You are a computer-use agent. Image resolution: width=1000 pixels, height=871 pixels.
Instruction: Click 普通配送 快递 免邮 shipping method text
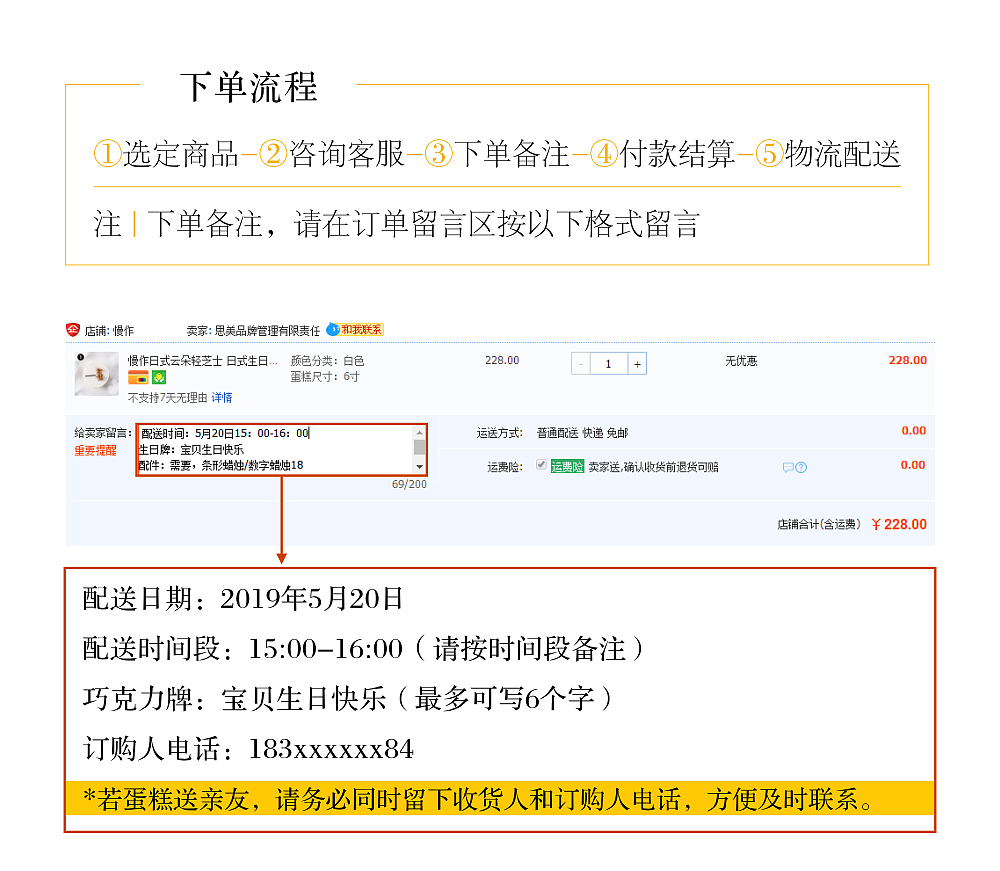pyautogui.click(x=582, y=433)
